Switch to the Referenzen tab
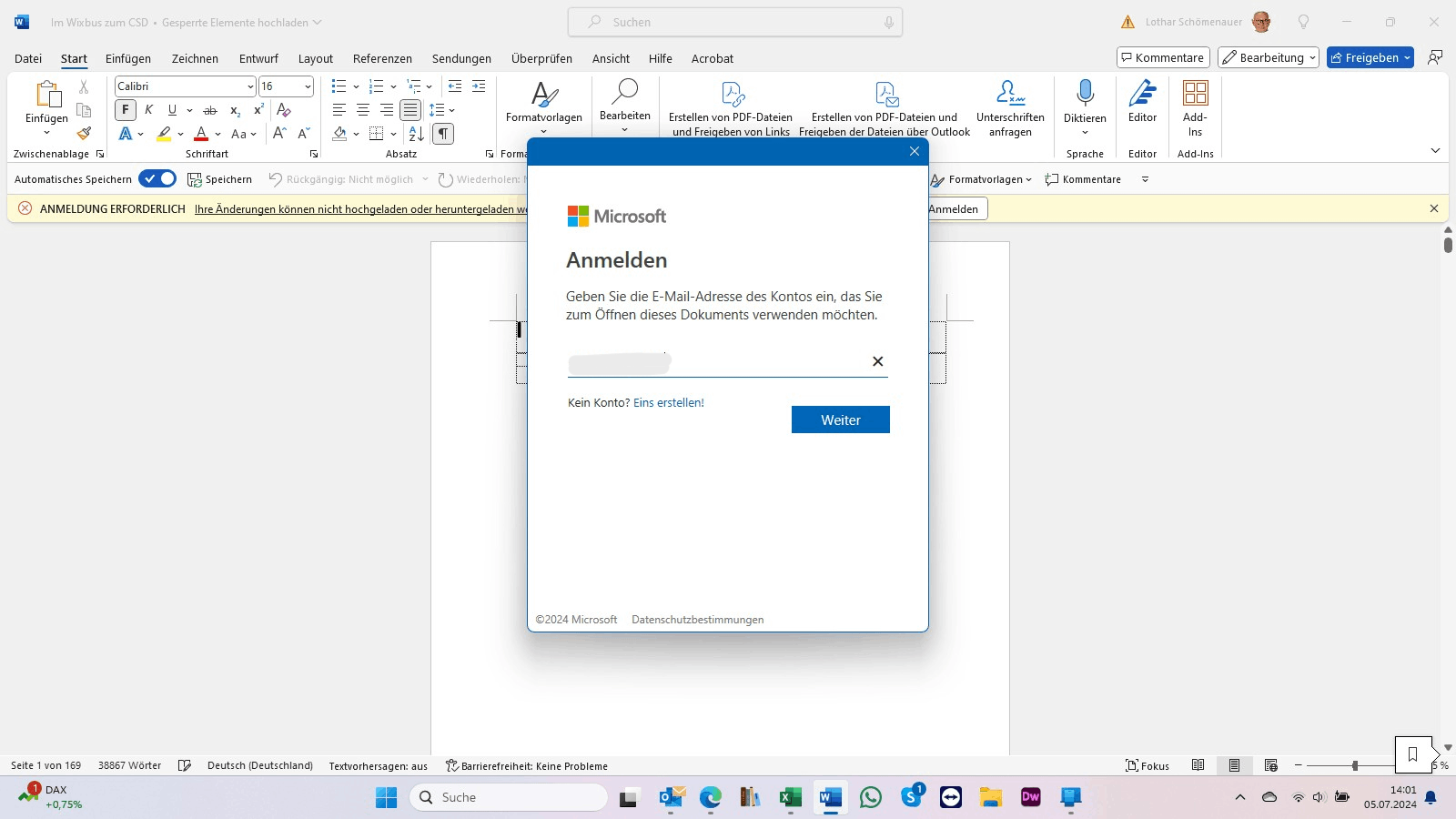 (x=382, y=58)
